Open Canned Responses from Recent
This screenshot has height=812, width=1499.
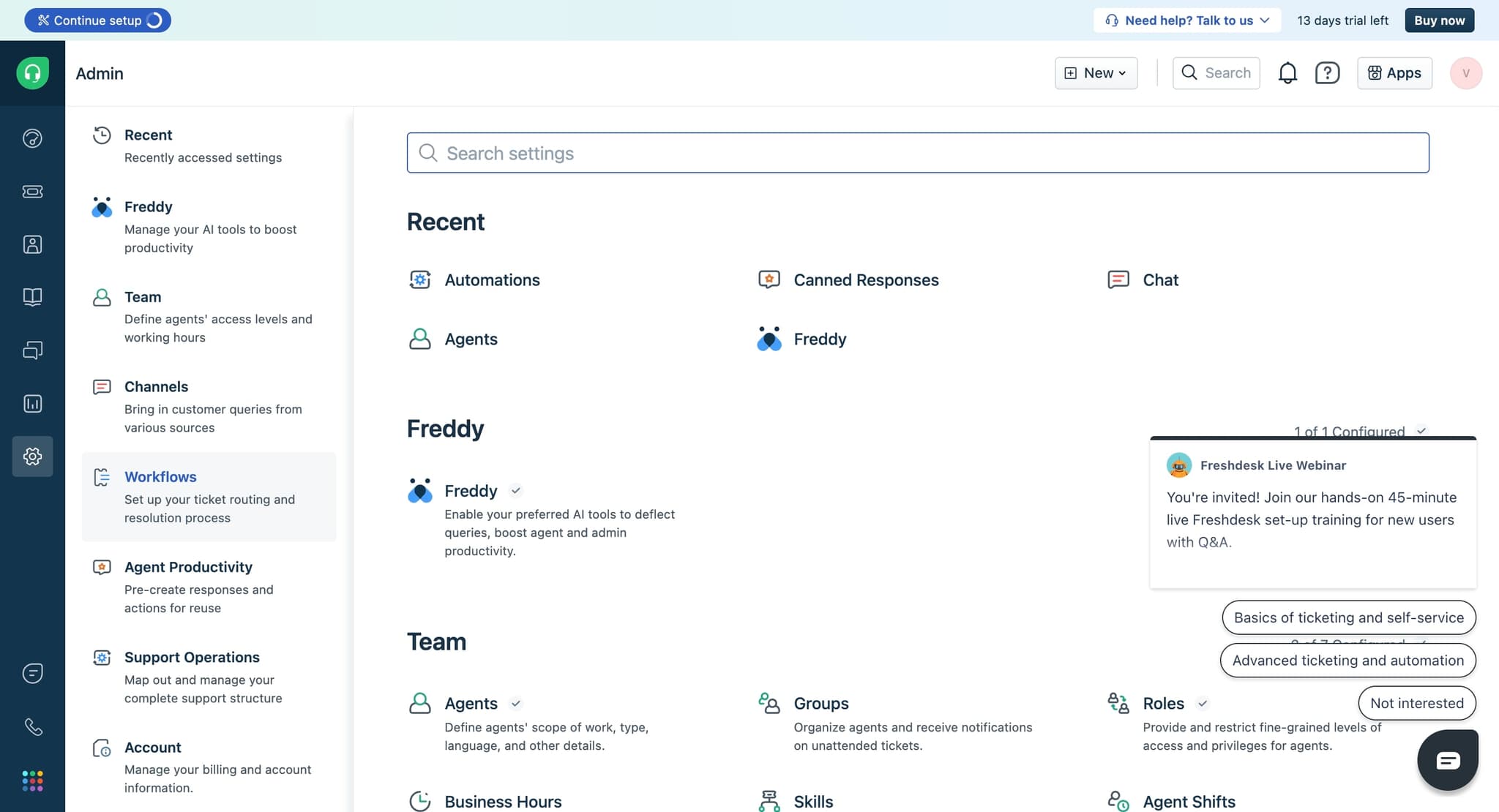(x=865, y=280)
